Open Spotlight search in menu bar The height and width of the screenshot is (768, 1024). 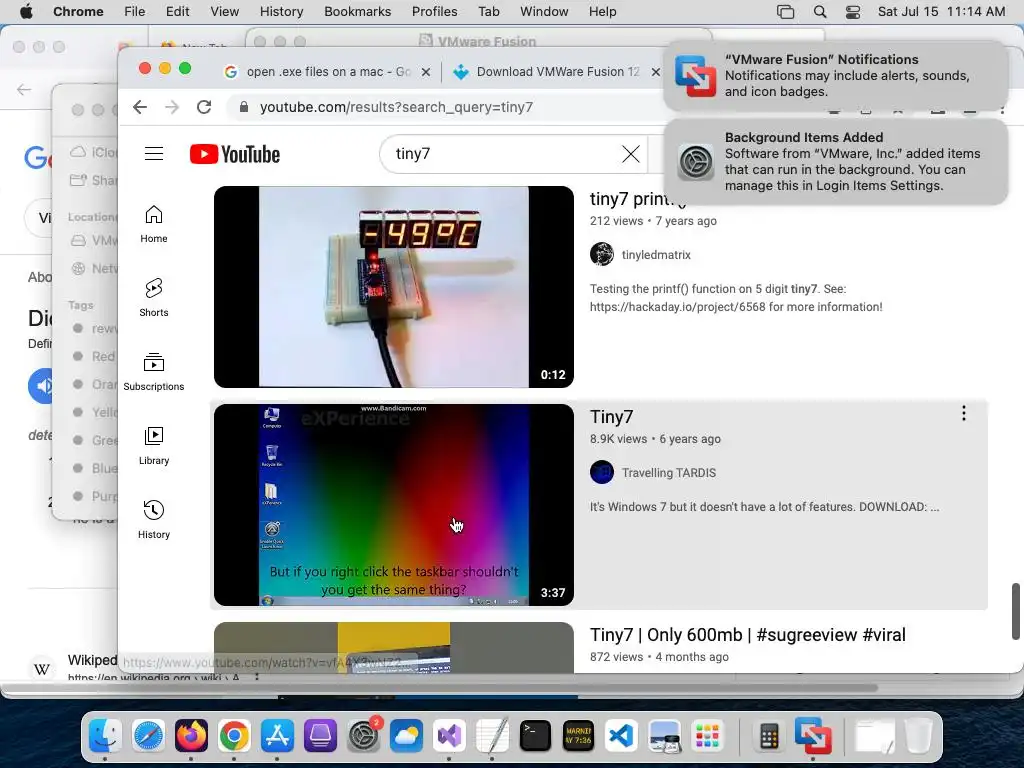[820, 12]
